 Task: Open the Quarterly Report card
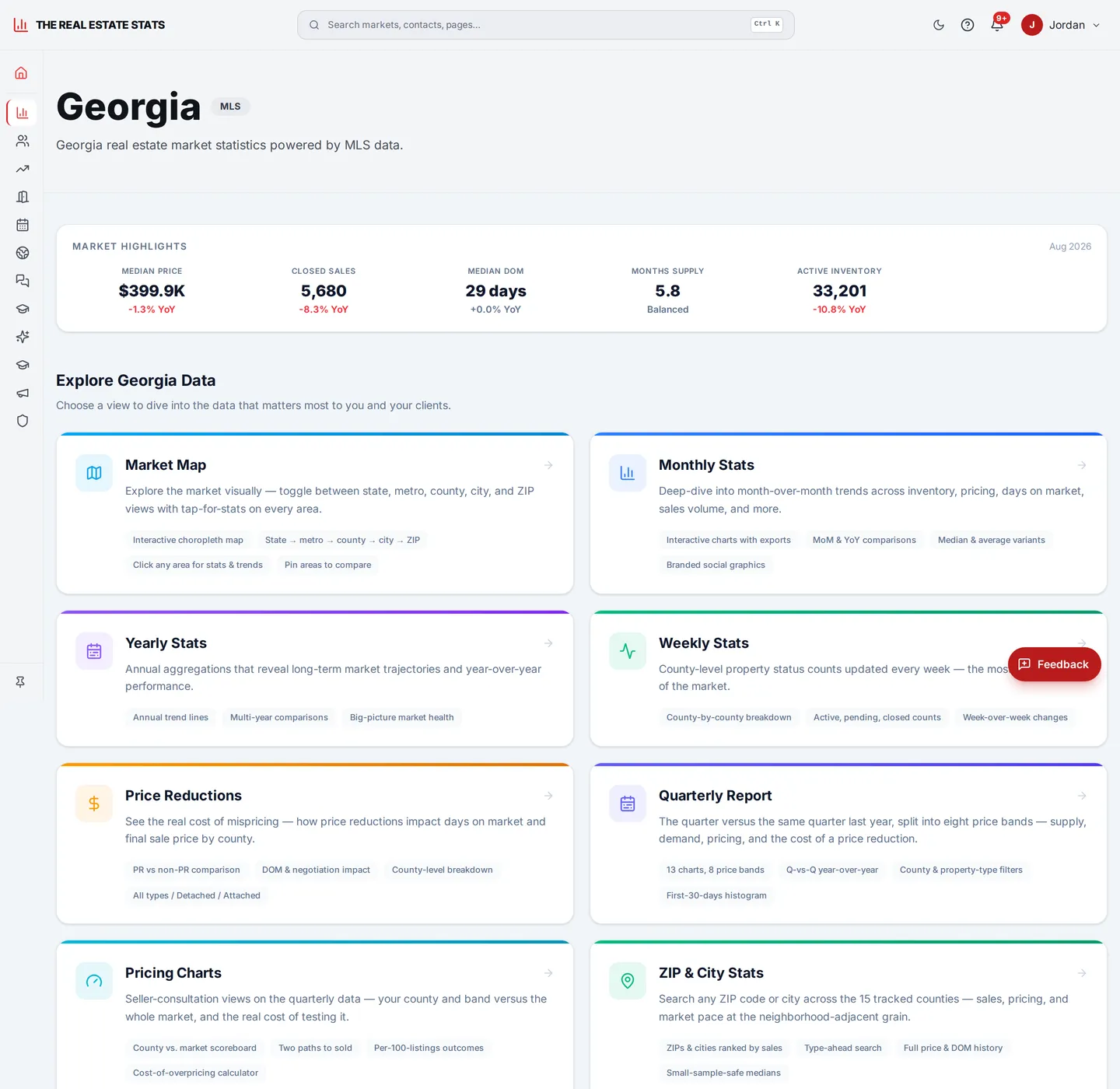point(849,843)
